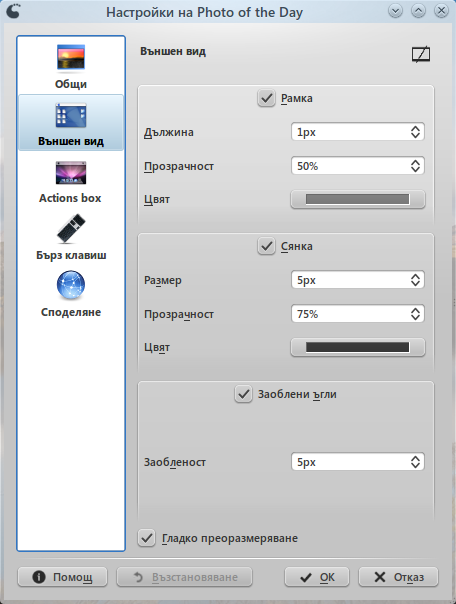Toggle the Заоблени ъгли checkbox
456x604 pixels.
243,394
